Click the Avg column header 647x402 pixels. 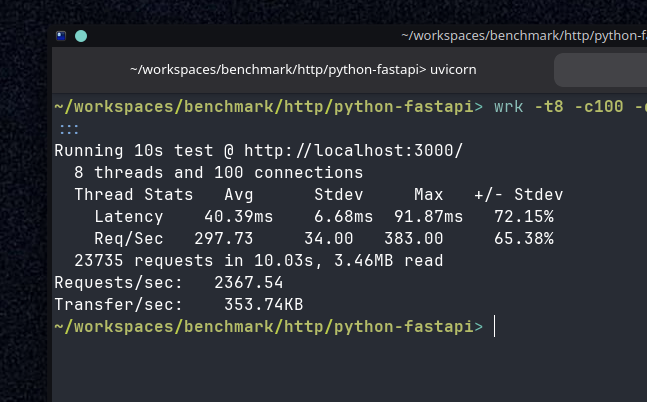coord(238,195)
